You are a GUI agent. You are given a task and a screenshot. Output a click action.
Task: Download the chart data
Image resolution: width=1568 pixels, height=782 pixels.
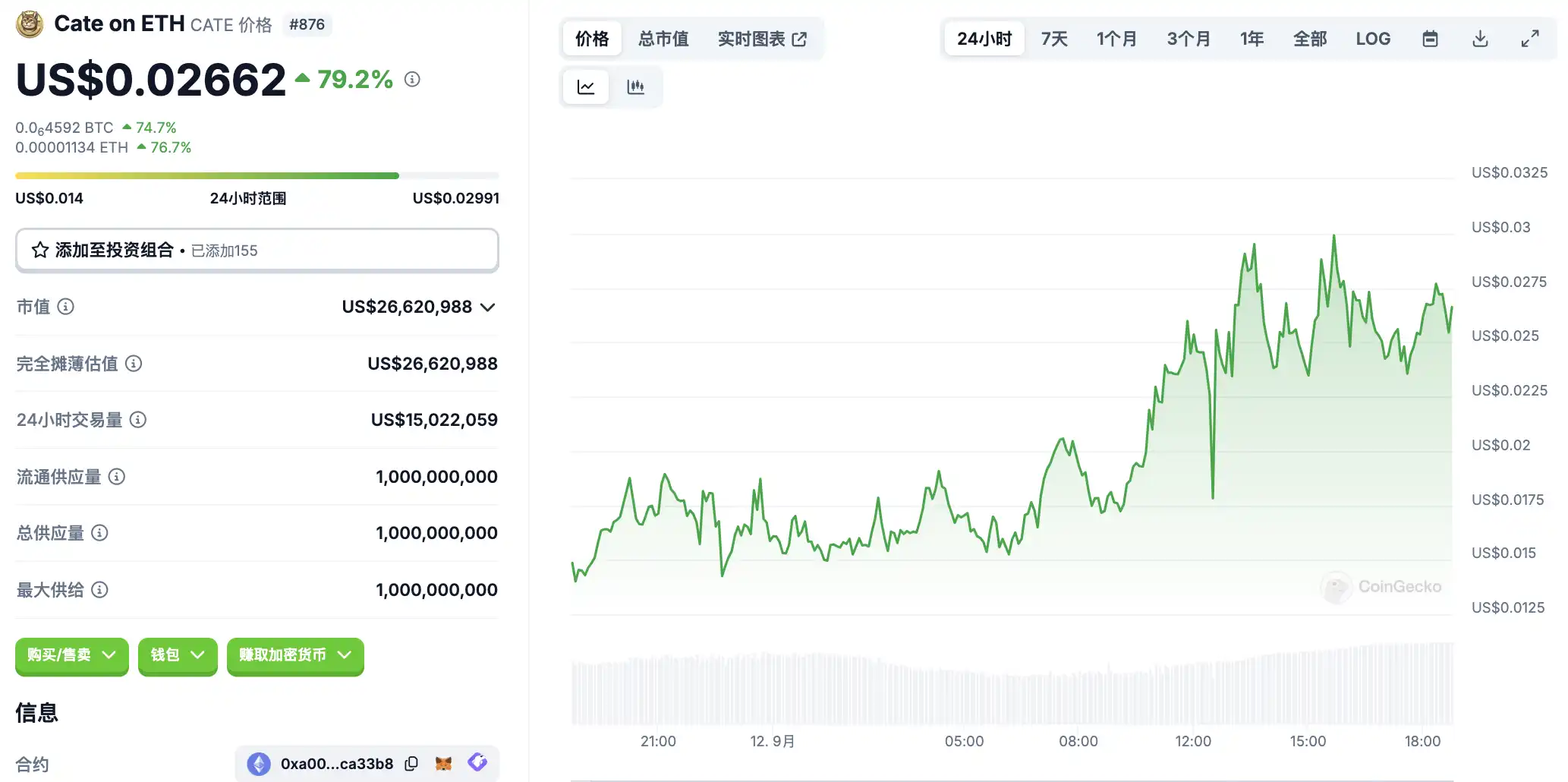[1480, 39]
